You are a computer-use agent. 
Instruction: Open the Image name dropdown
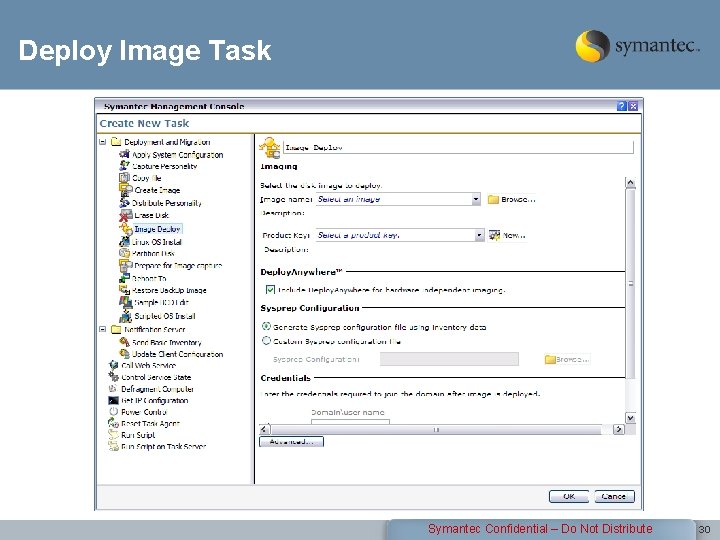pos(476,199)
